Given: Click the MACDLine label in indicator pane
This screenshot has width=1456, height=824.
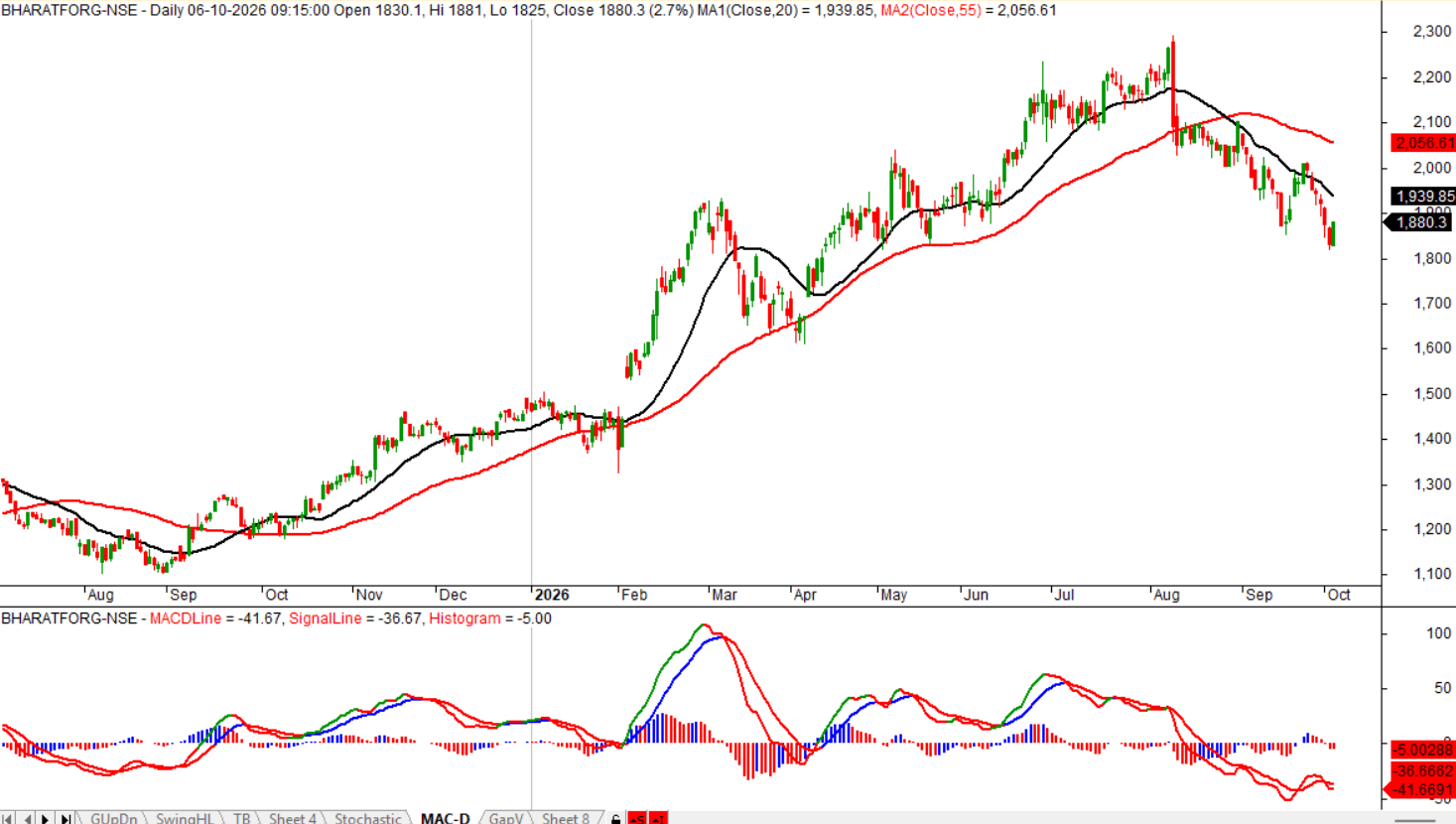Looking at the screenshot, I should pos(186,618).
